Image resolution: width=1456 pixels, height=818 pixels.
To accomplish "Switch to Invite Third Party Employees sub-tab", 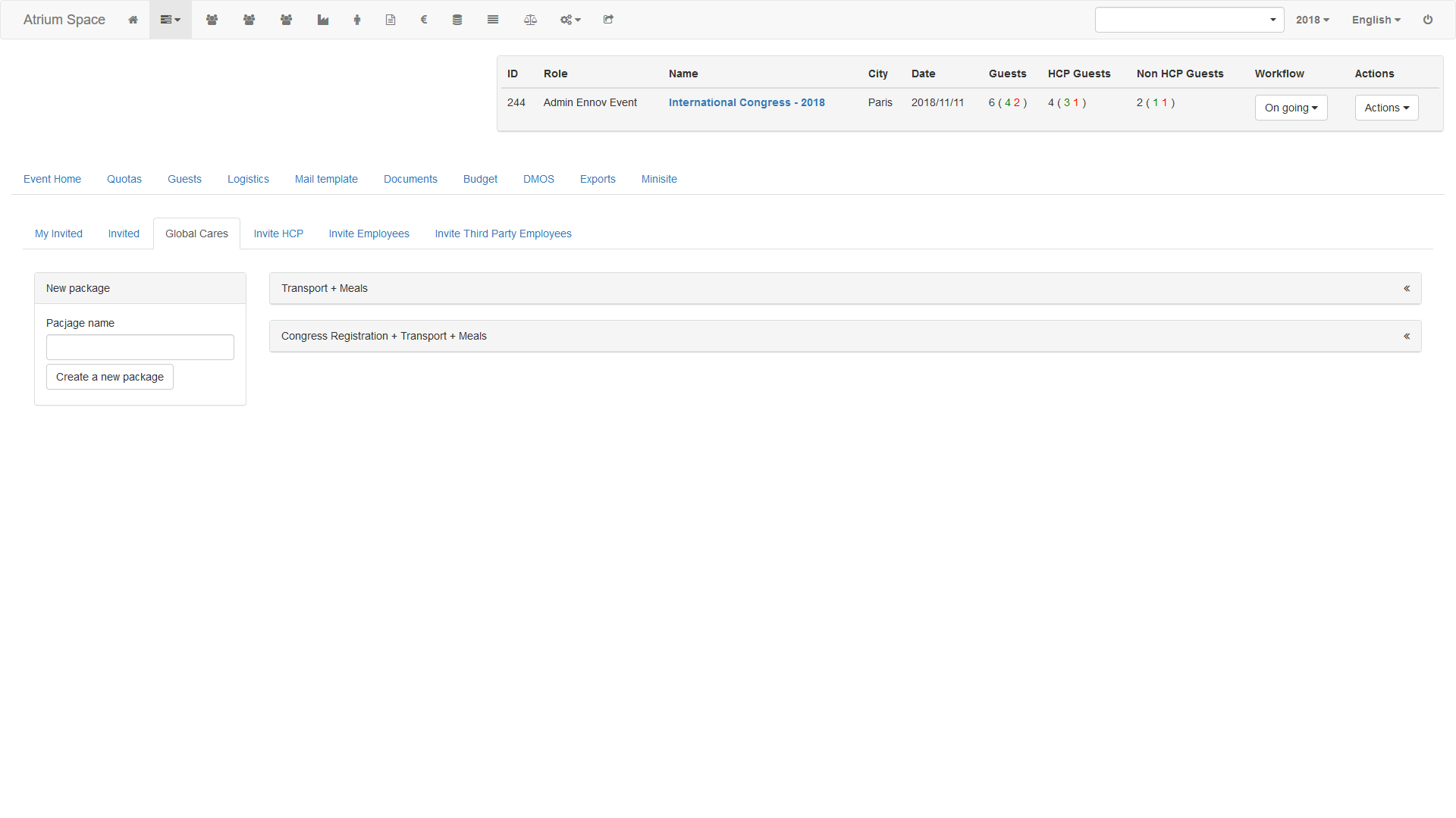I will 503,233.
